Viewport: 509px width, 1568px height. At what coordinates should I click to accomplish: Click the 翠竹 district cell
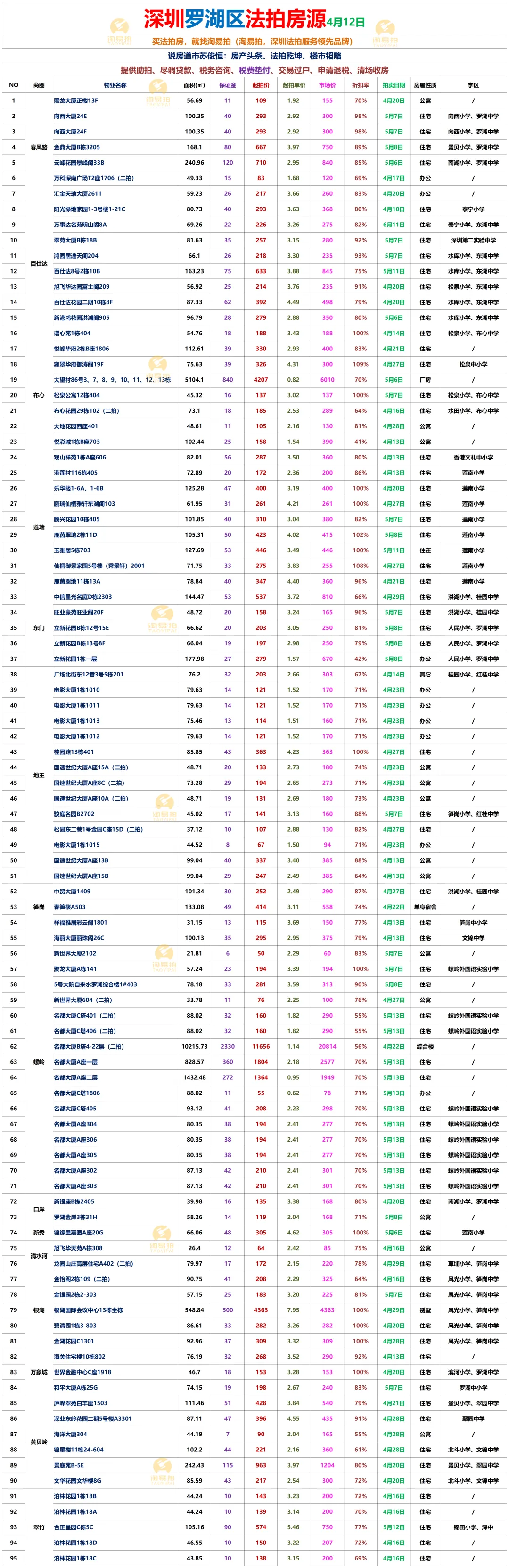39,1526
